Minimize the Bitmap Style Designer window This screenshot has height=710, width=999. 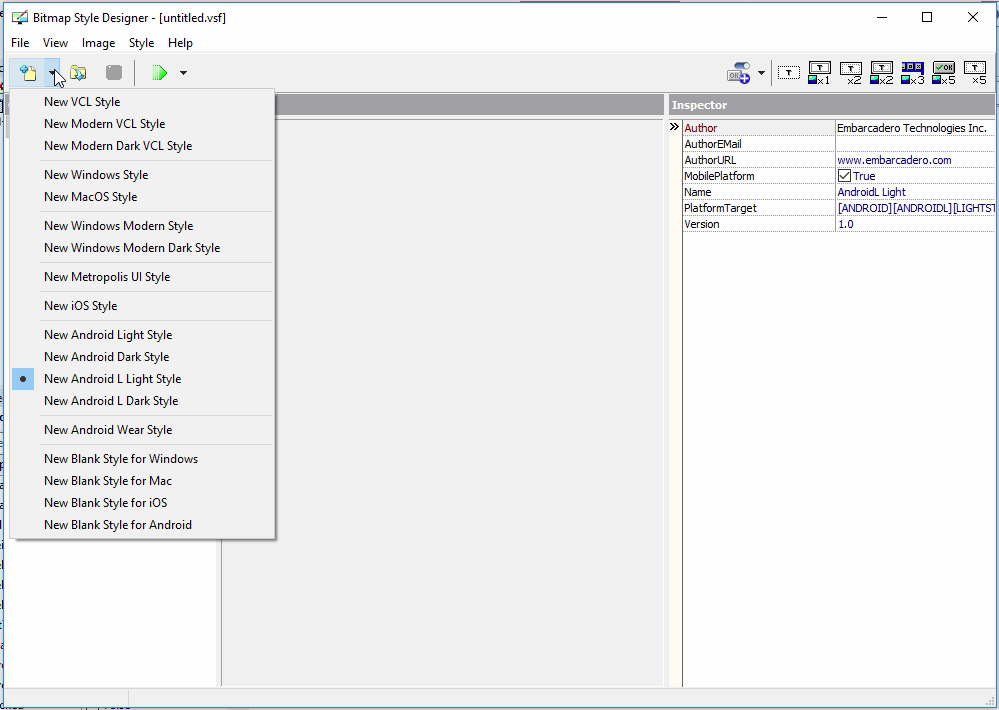click(882, 17)
